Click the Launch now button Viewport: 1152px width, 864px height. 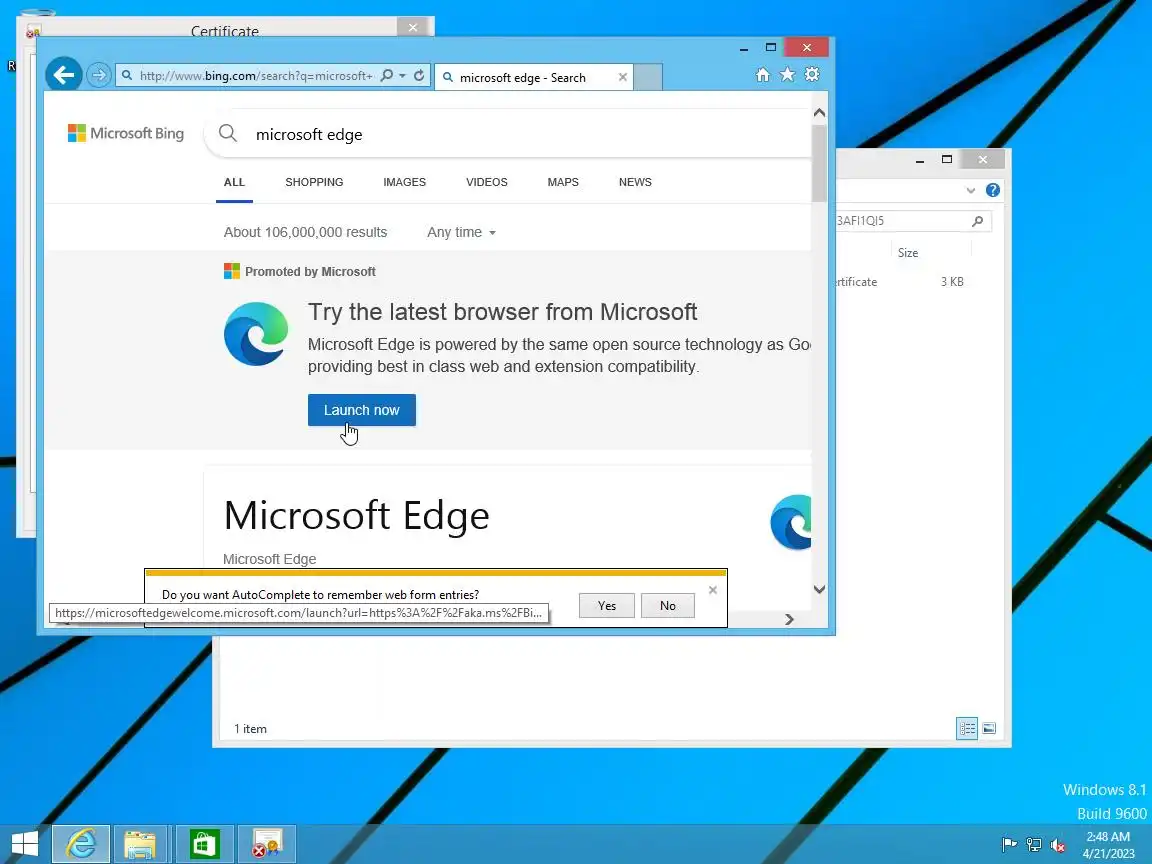click(x=361, y=410)
